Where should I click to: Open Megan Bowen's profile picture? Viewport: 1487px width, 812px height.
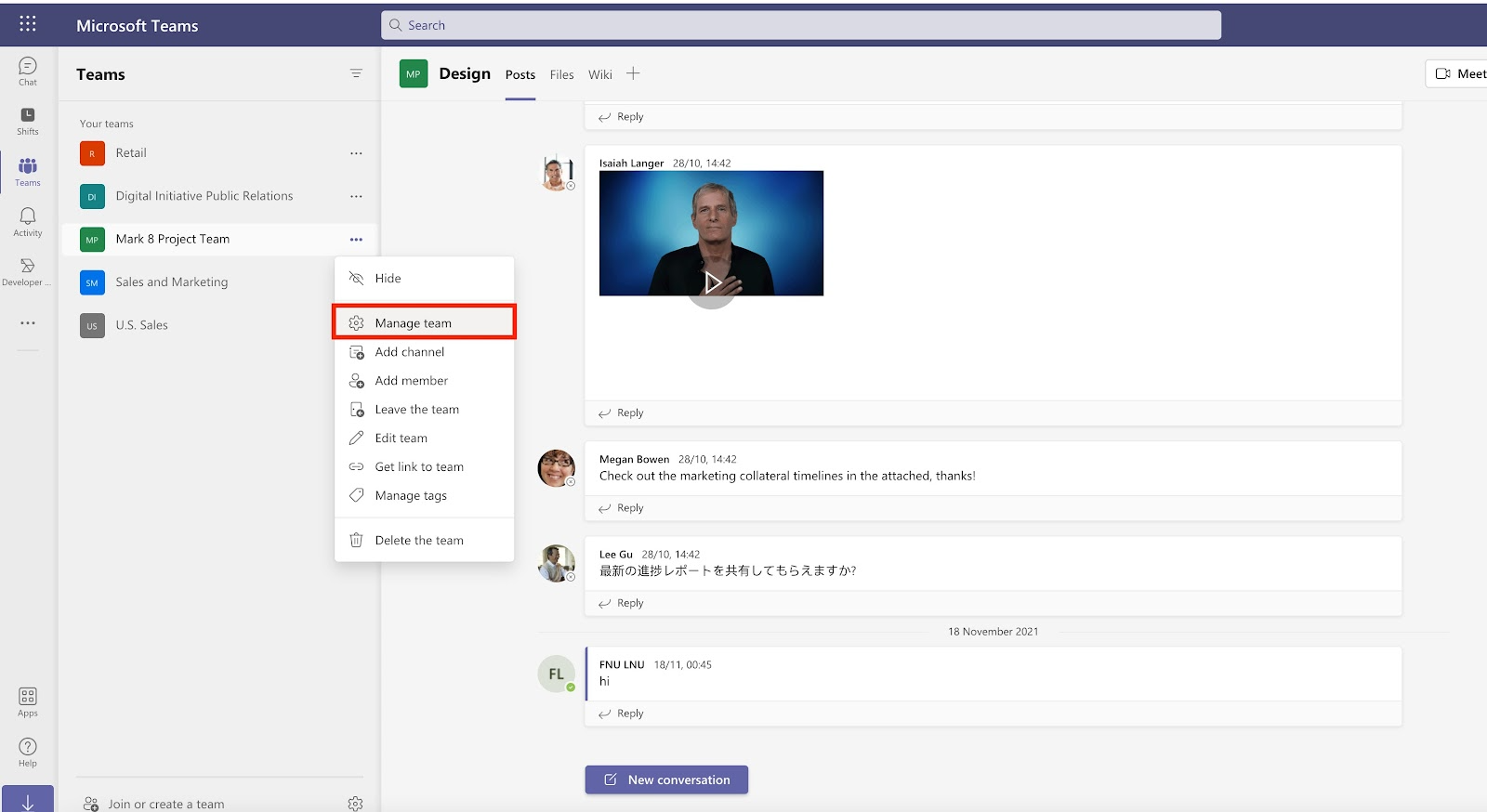(x=557, y=467)
